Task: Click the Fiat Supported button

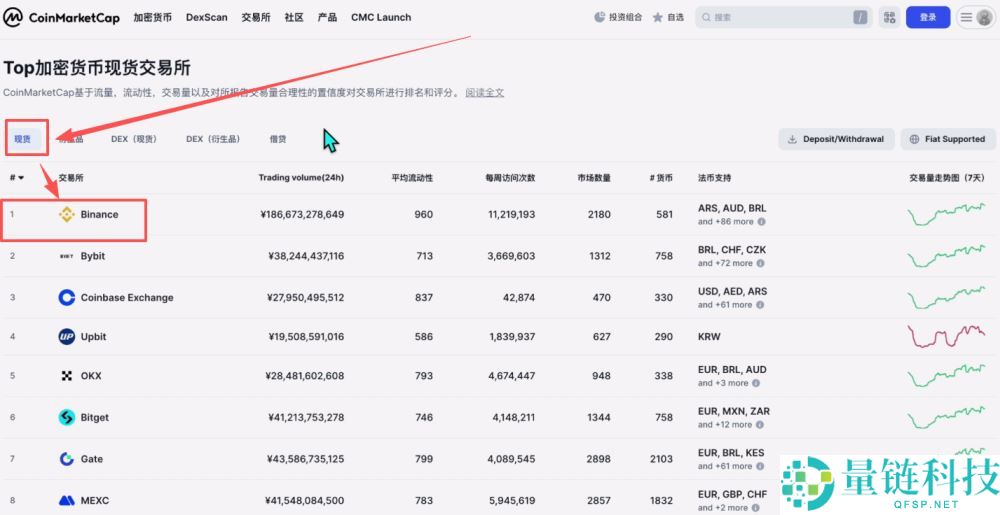Action: [948, 139]
